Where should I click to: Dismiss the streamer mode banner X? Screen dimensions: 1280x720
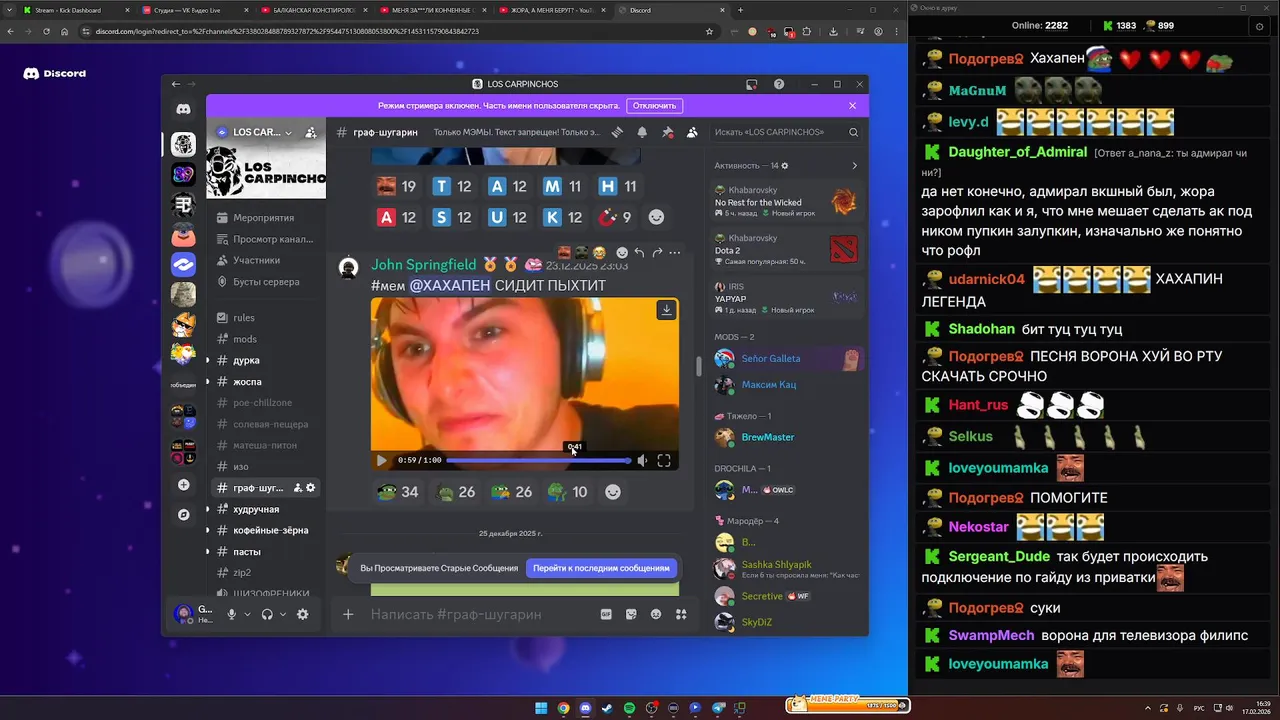852,105
